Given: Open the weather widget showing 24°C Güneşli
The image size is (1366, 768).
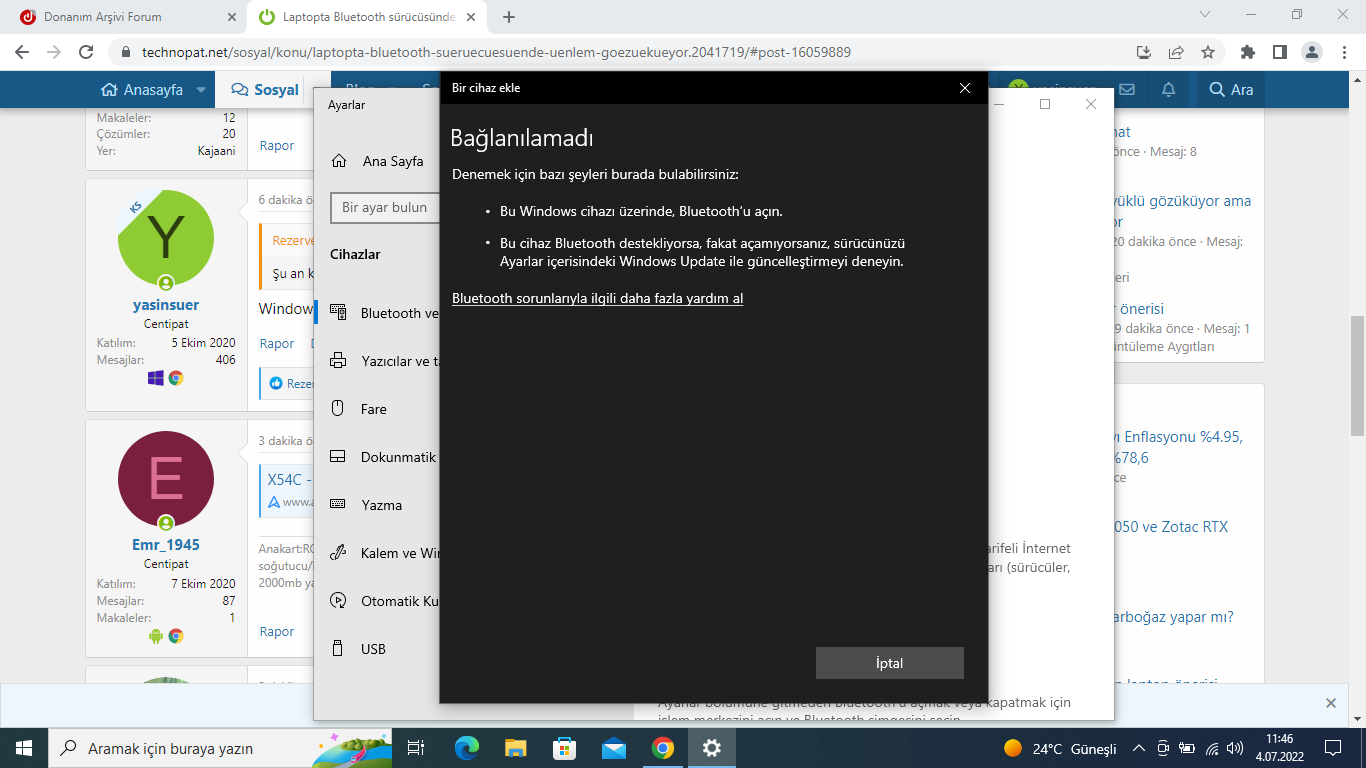Looking at the screenshot, I should click(1061, 748).
